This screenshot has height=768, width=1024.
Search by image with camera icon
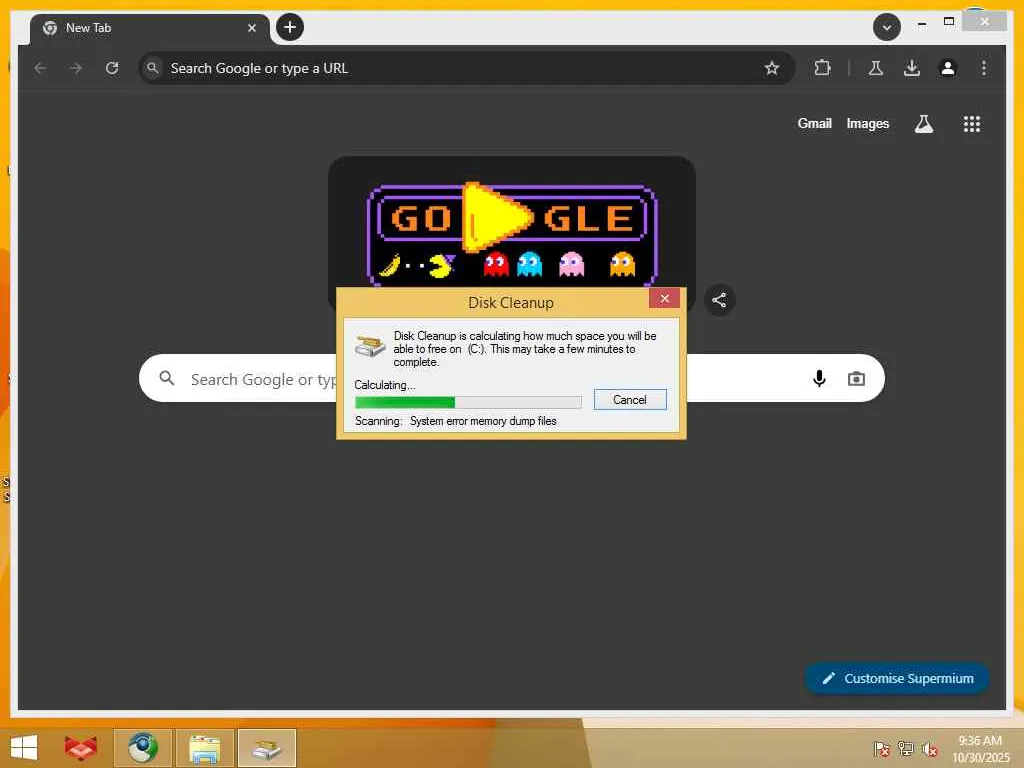click(x=856, y=379)
